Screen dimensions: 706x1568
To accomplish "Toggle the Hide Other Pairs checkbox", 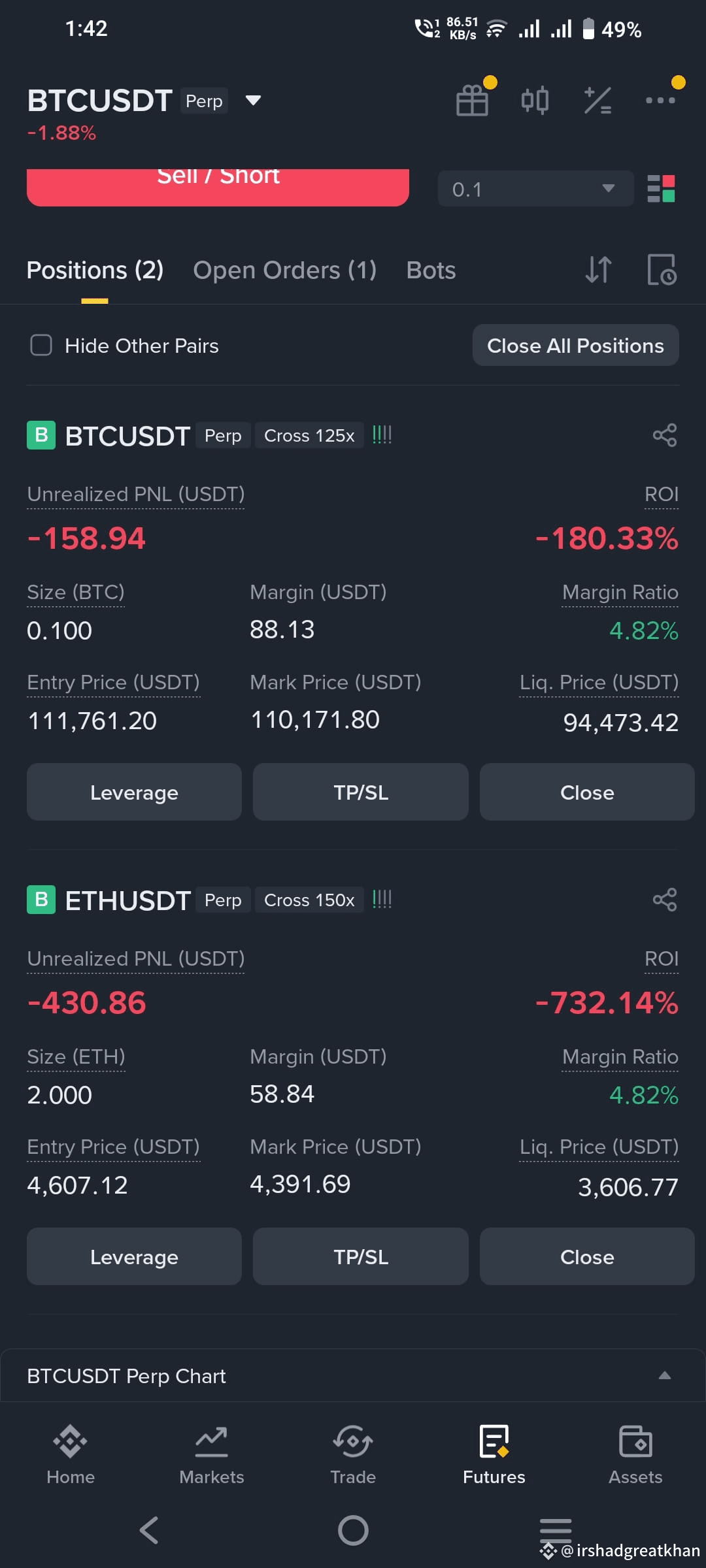I will [x=41, y=345].
